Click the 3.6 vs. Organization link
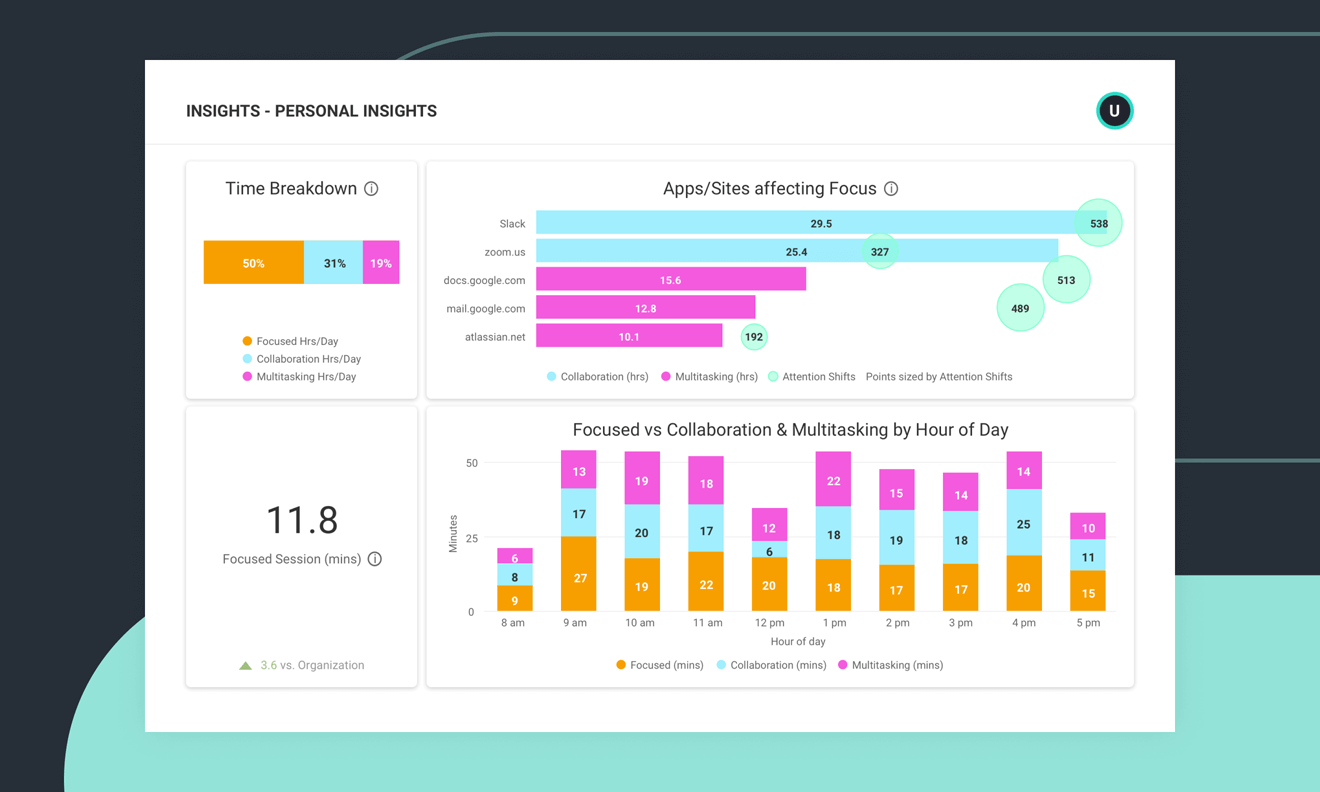Viewport: 1320px width, 792px height. [x=302, y=665]
